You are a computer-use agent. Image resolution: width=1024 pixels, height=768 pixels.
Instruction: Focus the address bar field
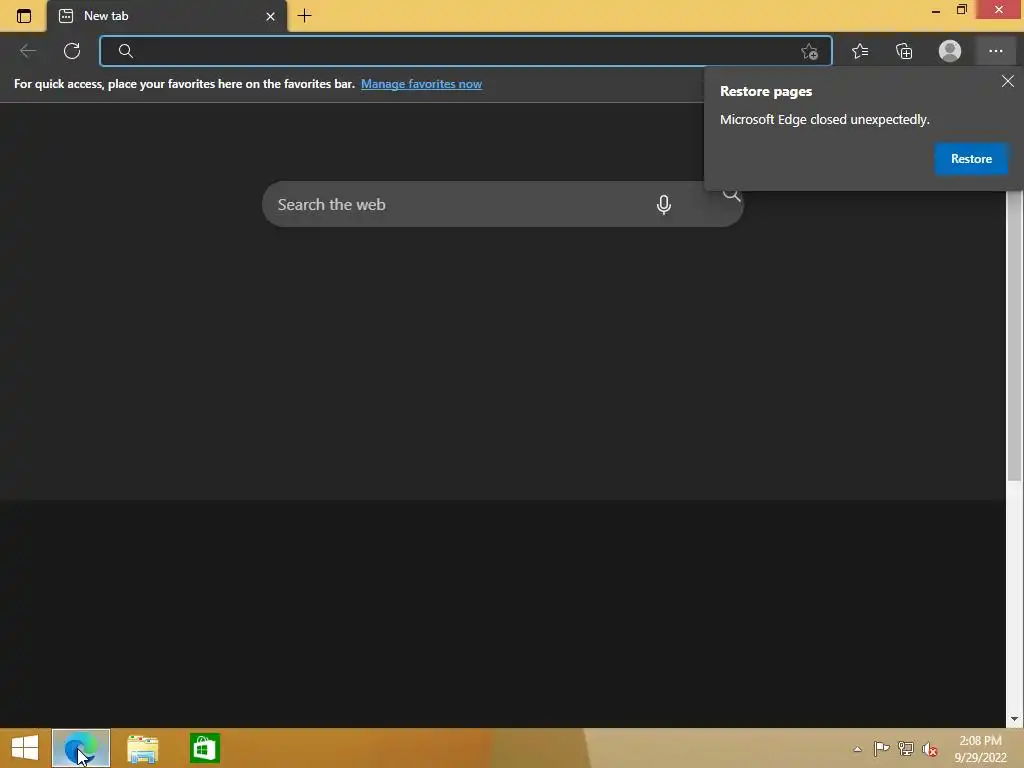(465, 51)
